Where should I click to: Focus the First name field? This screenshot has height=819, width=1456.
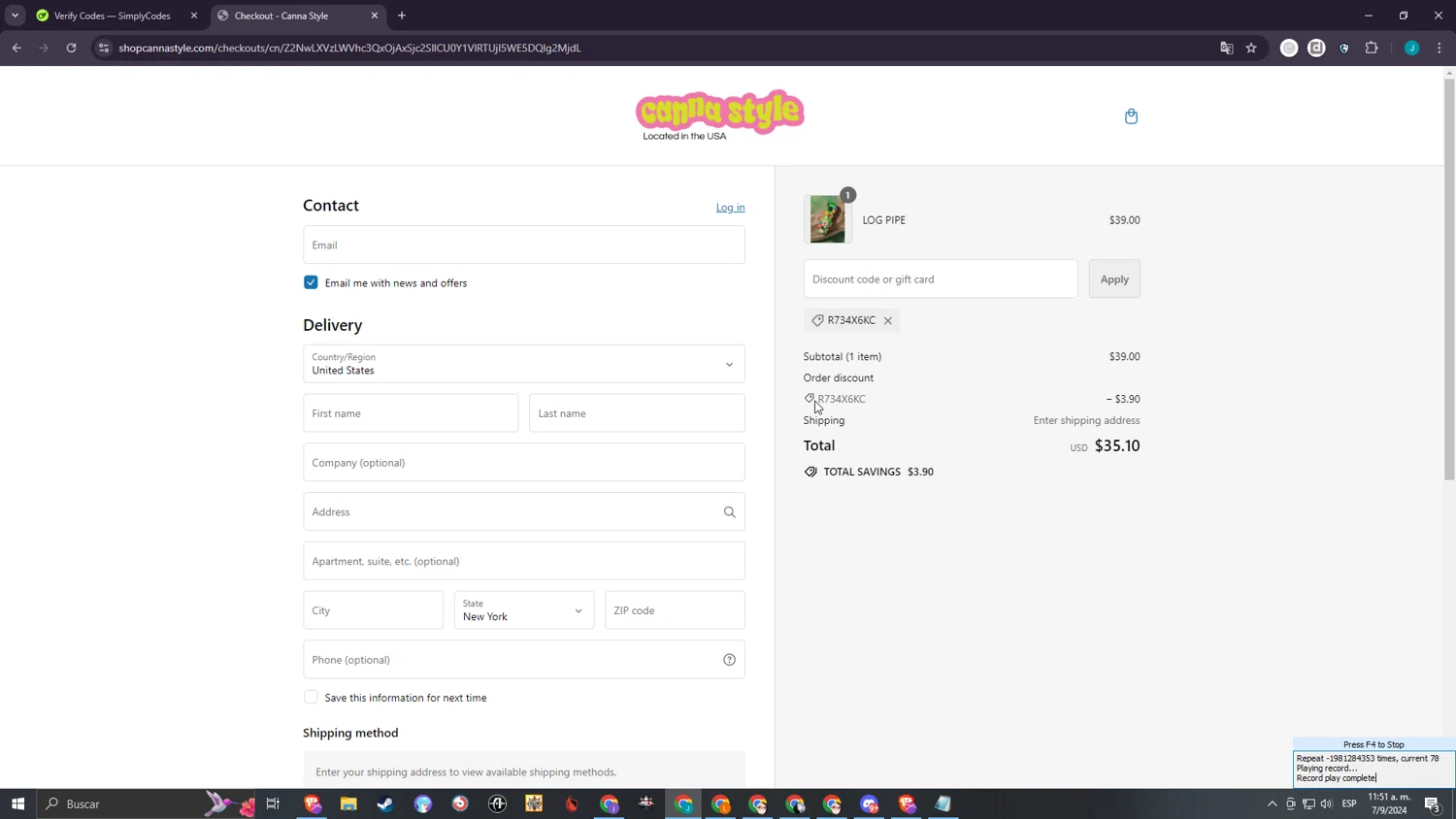point(411,413)
